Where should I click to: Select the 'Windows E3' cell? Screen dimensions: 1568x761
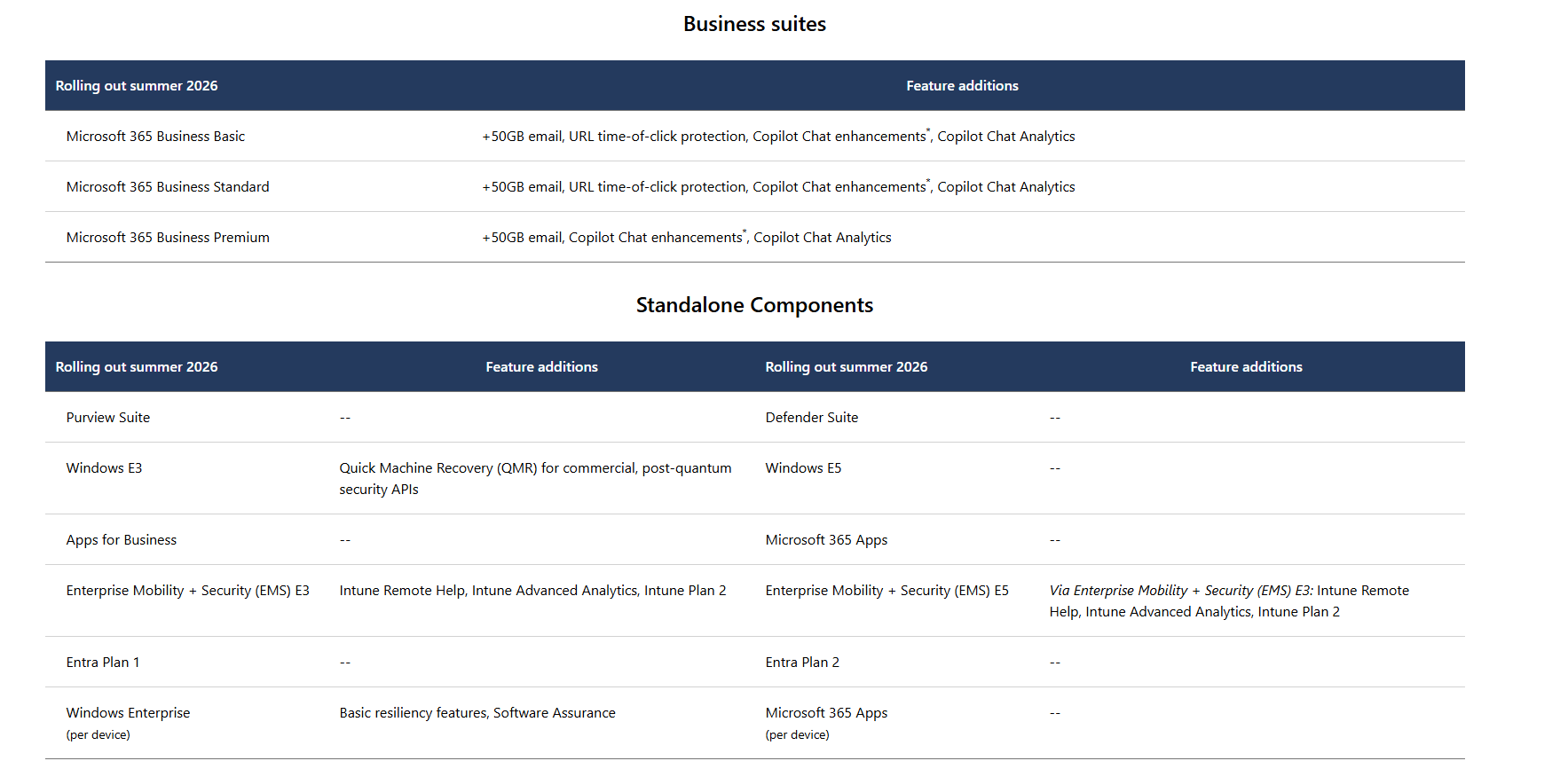pos(104,467)
